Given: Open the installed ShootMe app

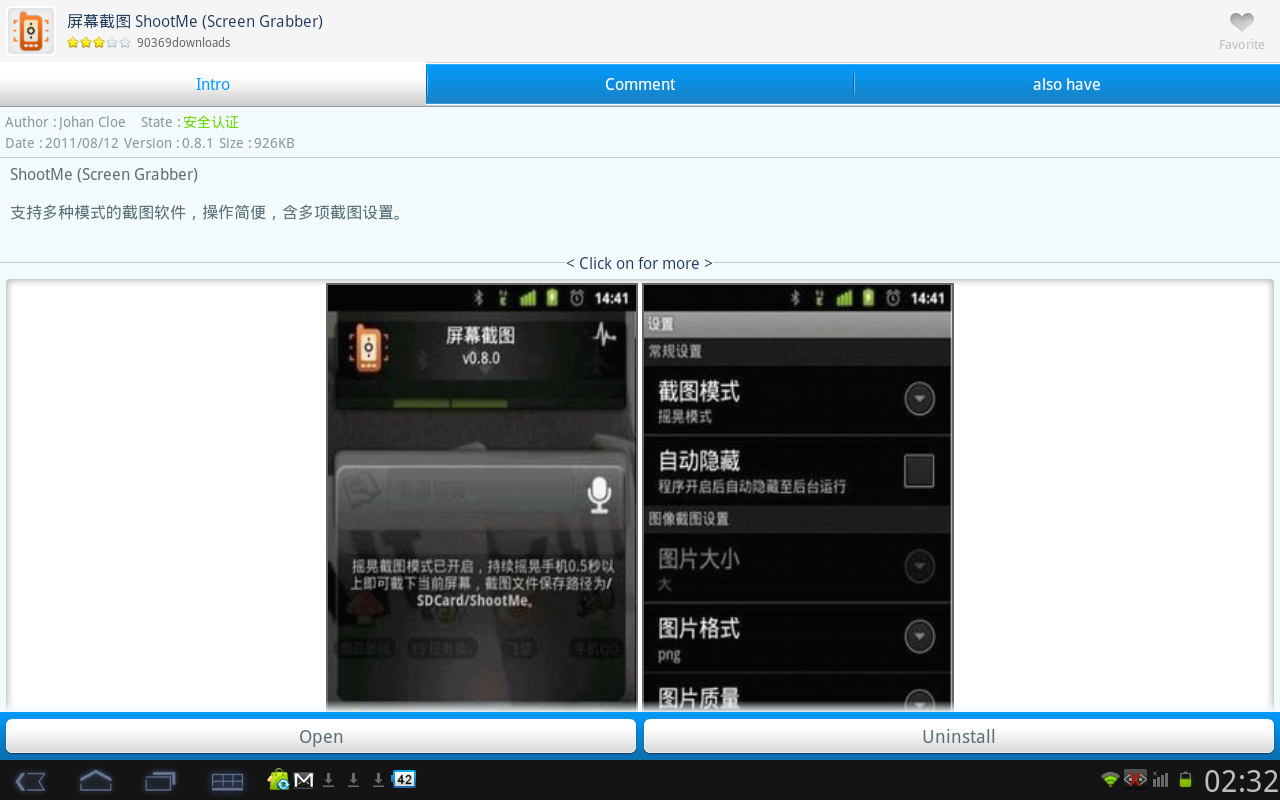Looking at the screenshot, I should point(321,736).
